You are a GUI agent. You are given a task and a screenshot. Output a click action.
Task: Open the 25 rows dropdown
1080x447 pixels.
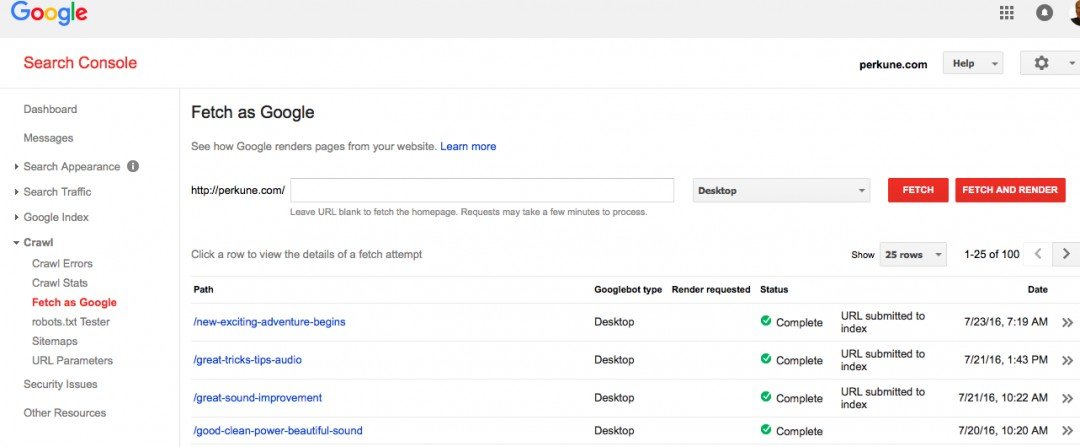(x=913, y=254)
